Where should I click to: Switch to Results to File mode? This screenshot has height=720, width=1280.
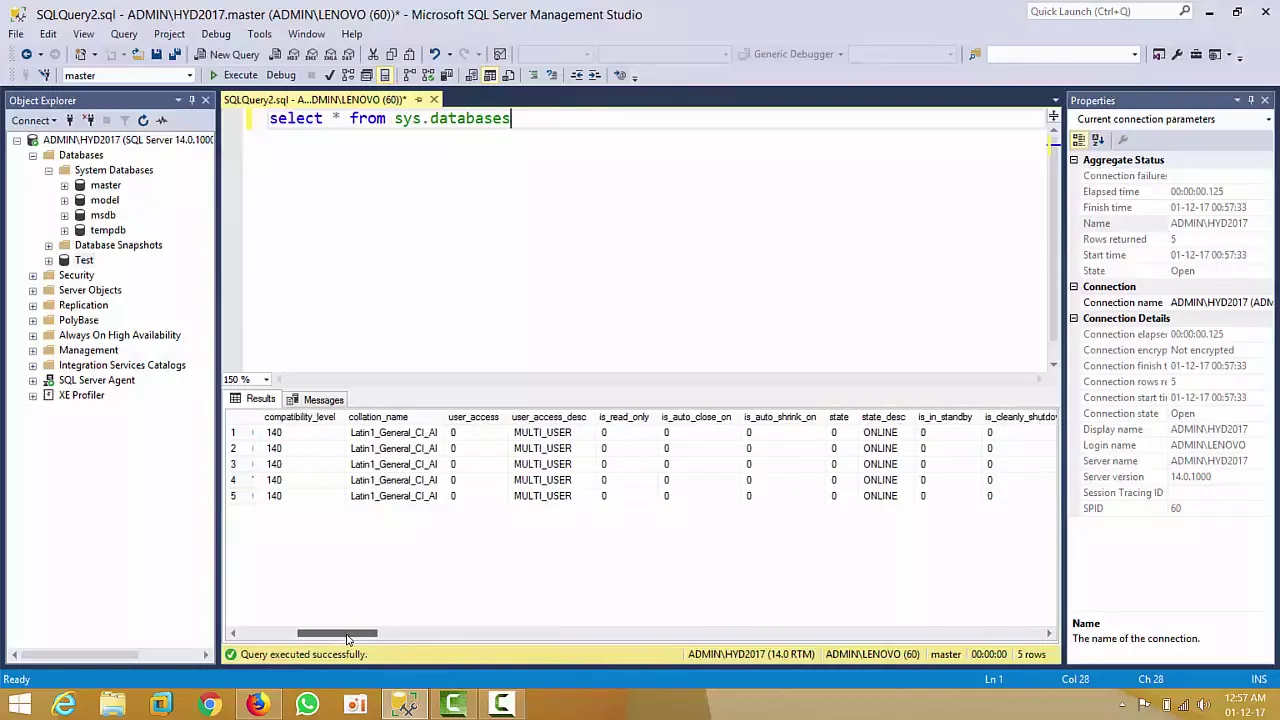point(508,75)
